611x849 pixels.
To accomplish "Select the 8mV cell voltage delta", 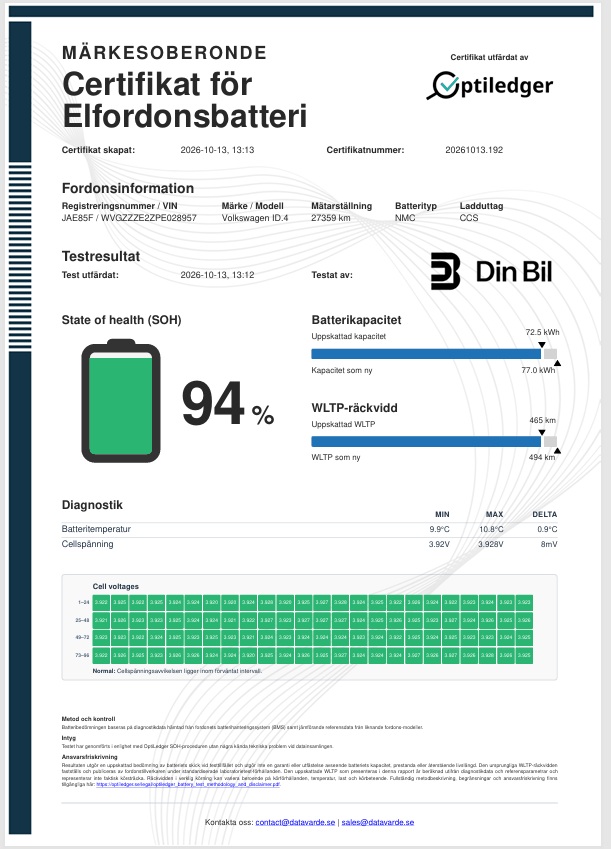I will (x=549, y=544).
